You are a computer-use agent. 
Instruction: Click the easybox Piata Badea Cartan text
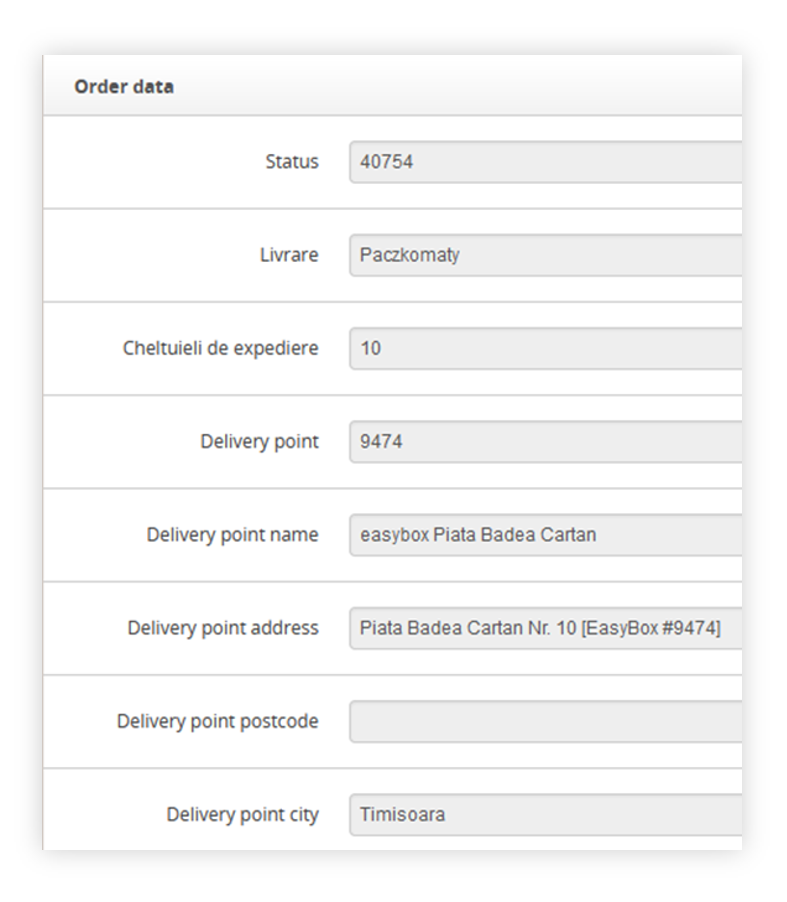[x=478, y=535]
